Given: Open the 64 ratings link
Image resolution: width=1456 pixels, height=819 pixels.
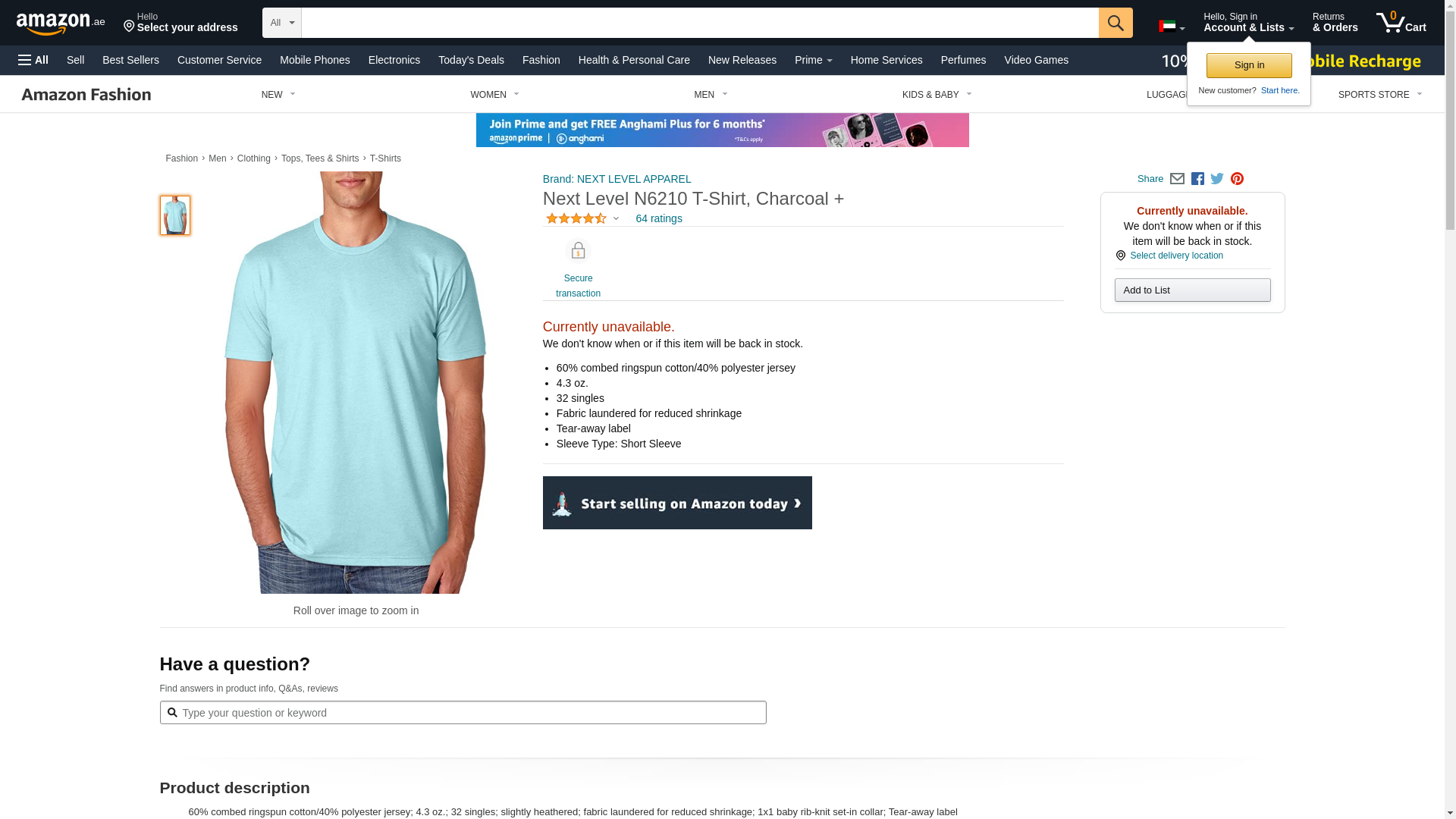Looking at the screenshot, I should pos(658,218).
